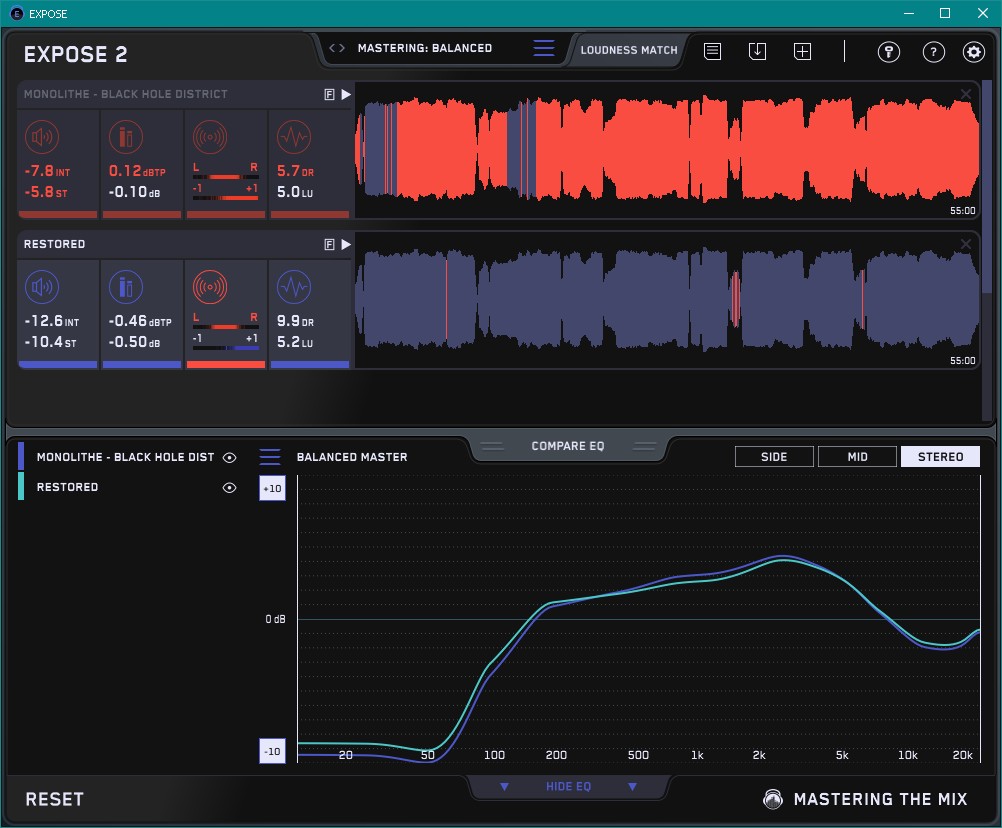Click the export report download icon
Image resolution: width=1002 pixels, height=828 pixels.
tap(757, 52)
